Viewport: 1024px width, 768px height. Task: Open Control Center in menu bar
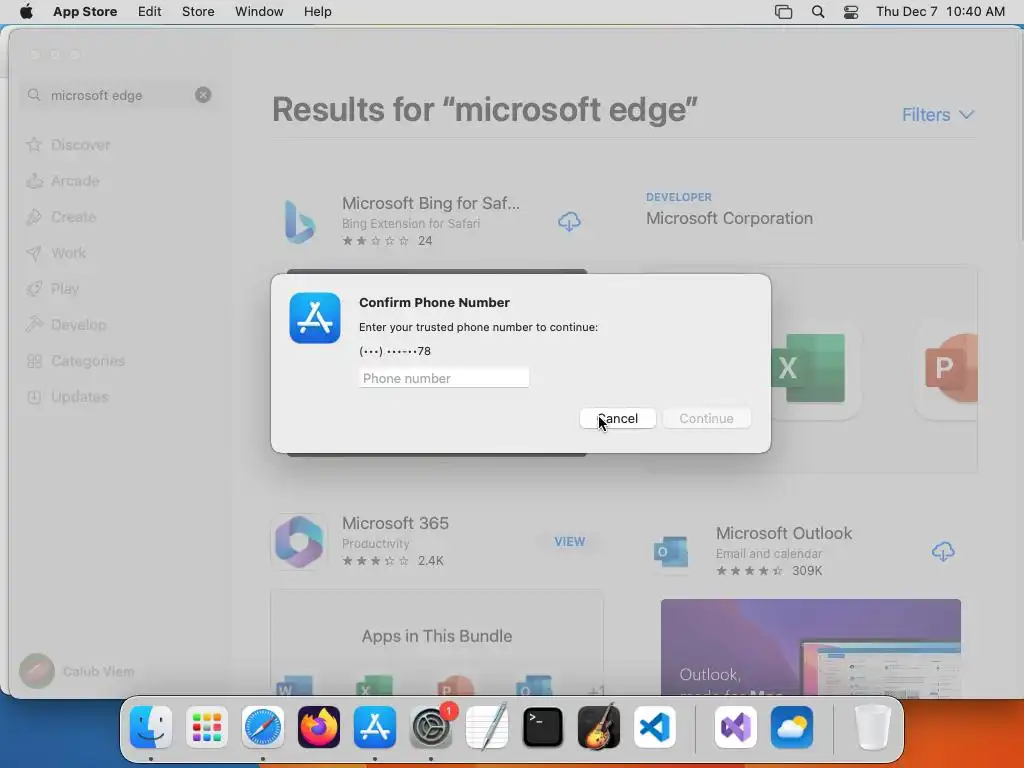coord(851,11)
